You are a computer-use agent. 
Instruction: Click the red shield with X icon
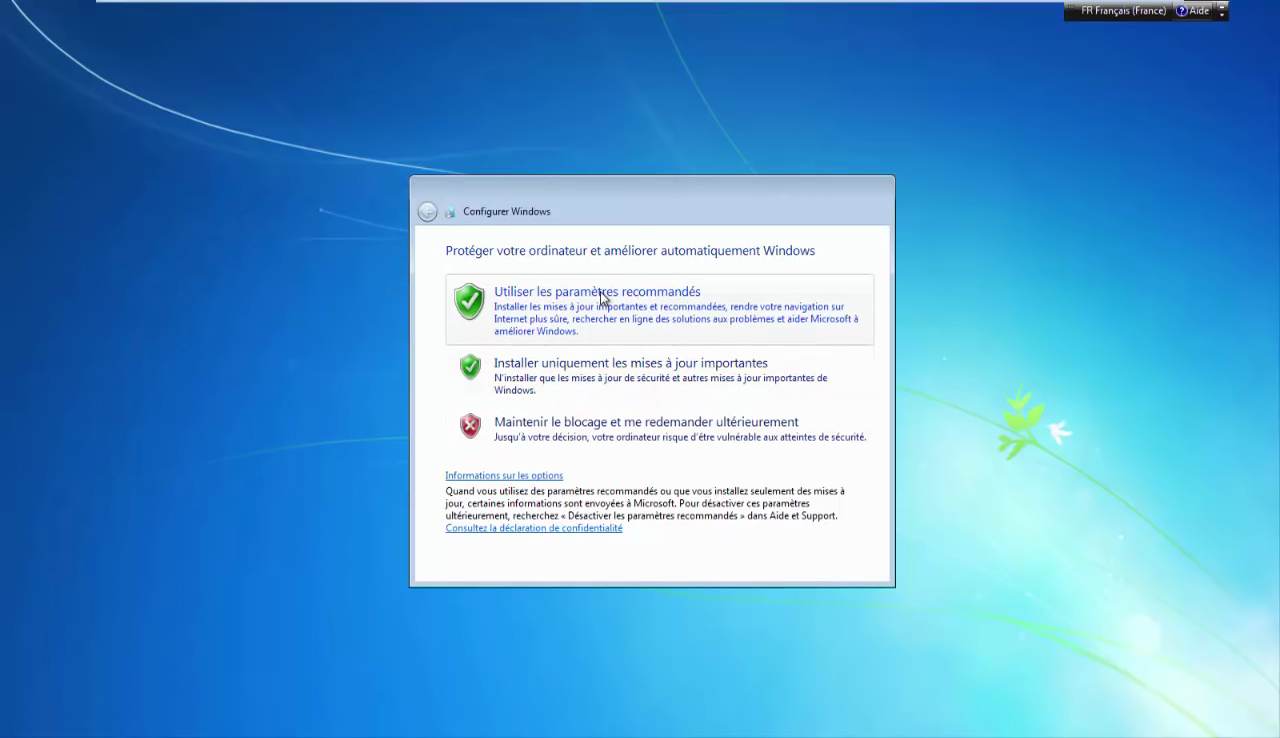[470, 426]
